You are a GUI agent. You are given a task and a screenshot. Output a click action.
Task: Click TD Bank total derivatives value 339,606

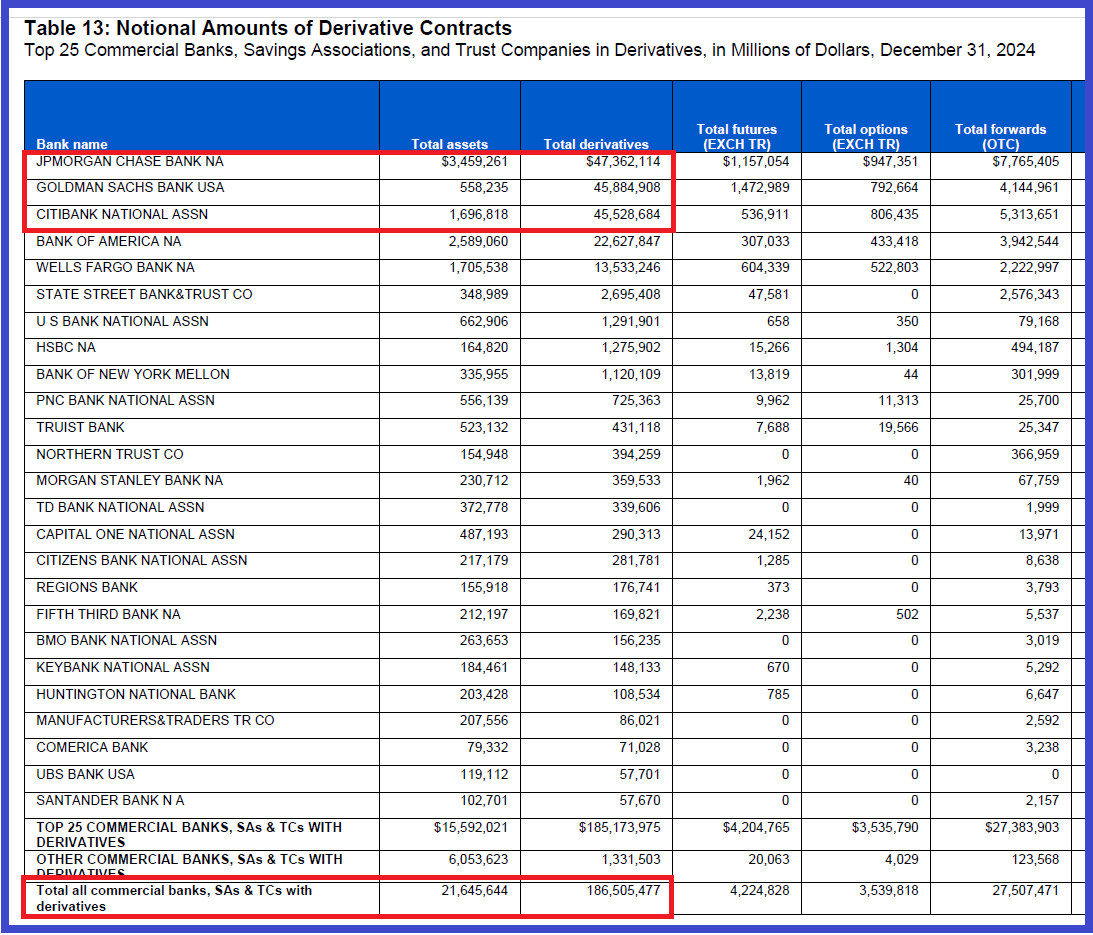coord(636,508)
